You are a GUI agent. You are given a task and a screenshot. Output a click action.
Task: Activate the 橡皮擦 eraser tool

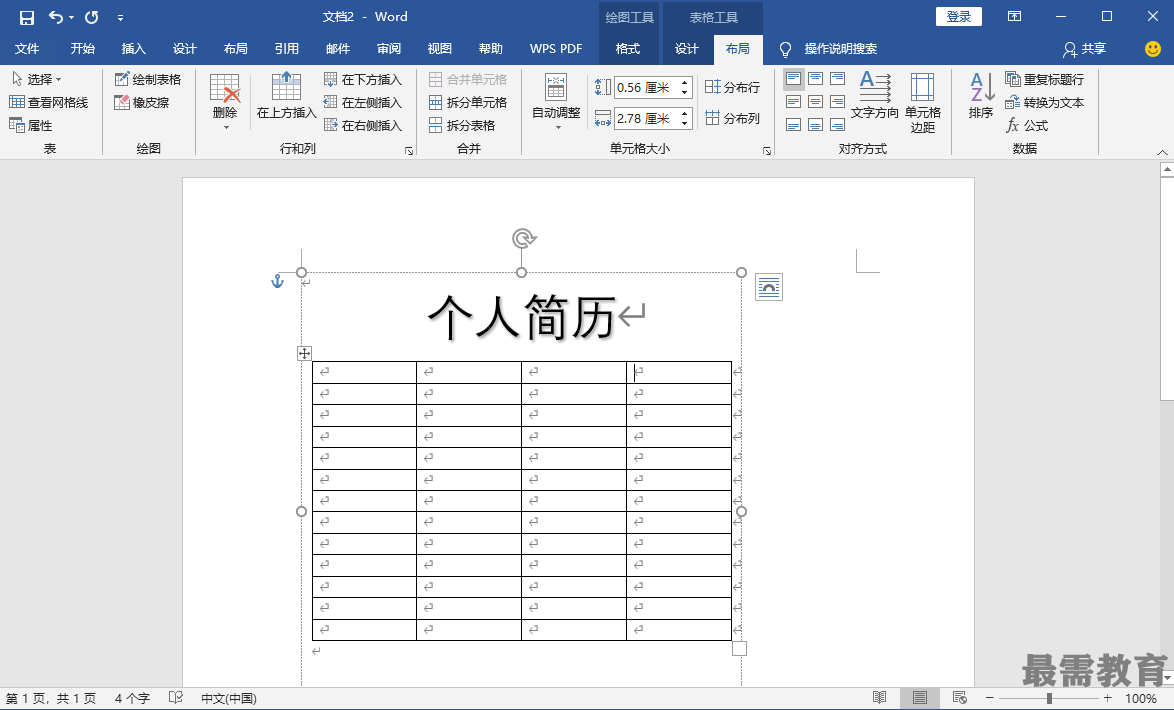pyautogui.click(x=142, y=102)
